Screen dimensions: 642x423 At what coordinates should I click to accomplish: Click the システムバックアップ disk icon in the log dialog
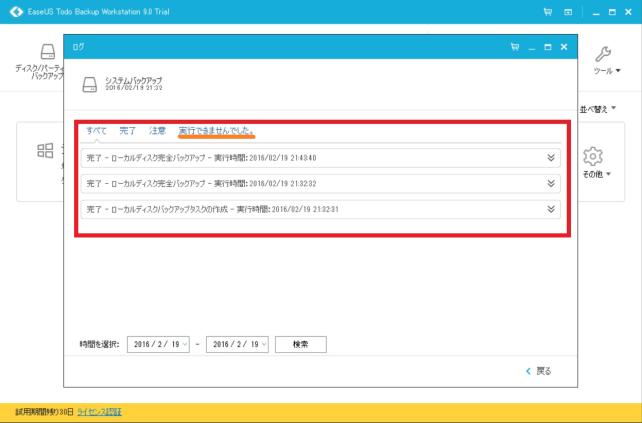(x=90, y=84)
